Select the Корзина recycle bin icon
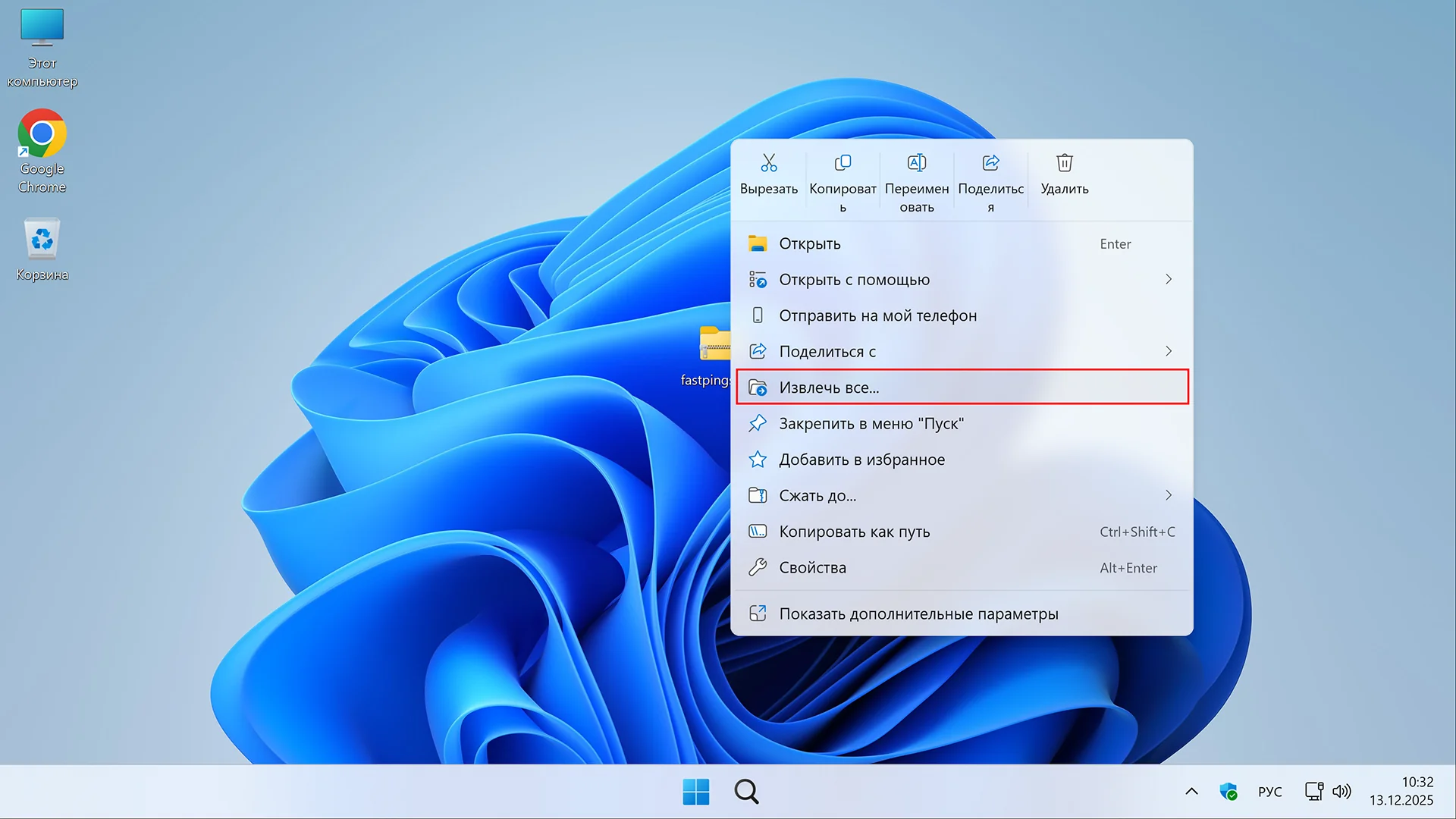The width and height of the screenshot is (1456, 819). tap(42, 240)
